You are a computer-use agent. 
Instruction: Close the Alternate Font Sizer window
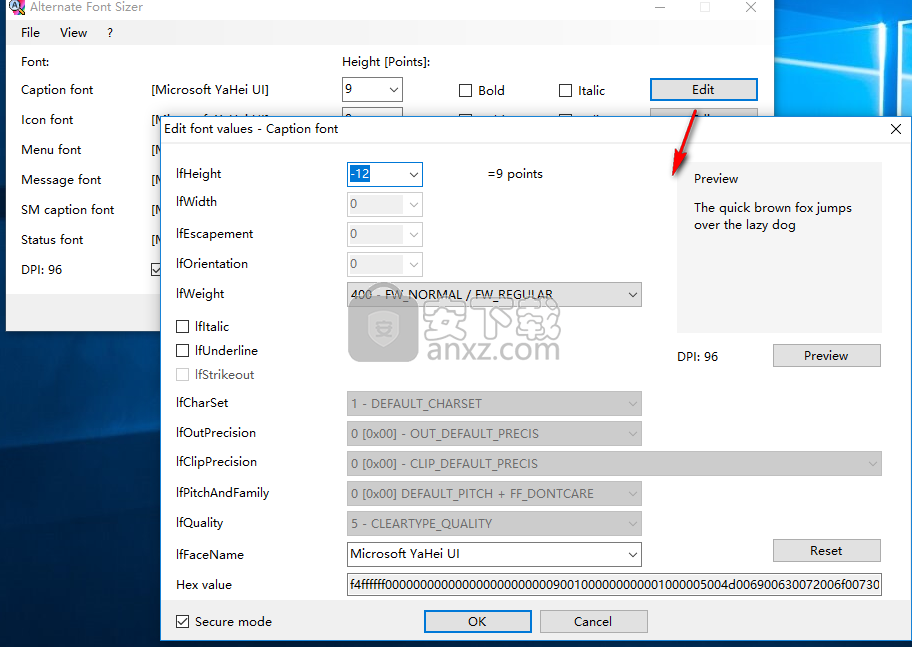point(751,7)
